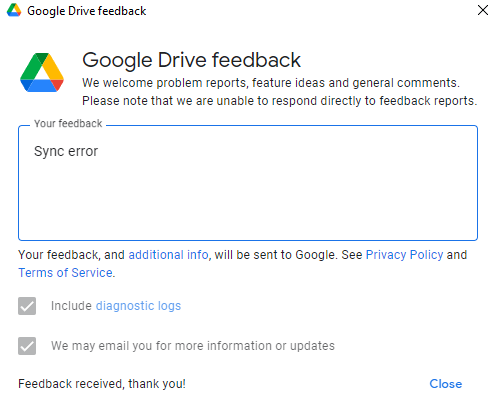Click the 'We welcome problem reports' sentence
The width and height of the screenshot is (492, 415).
tap(271, 83)
